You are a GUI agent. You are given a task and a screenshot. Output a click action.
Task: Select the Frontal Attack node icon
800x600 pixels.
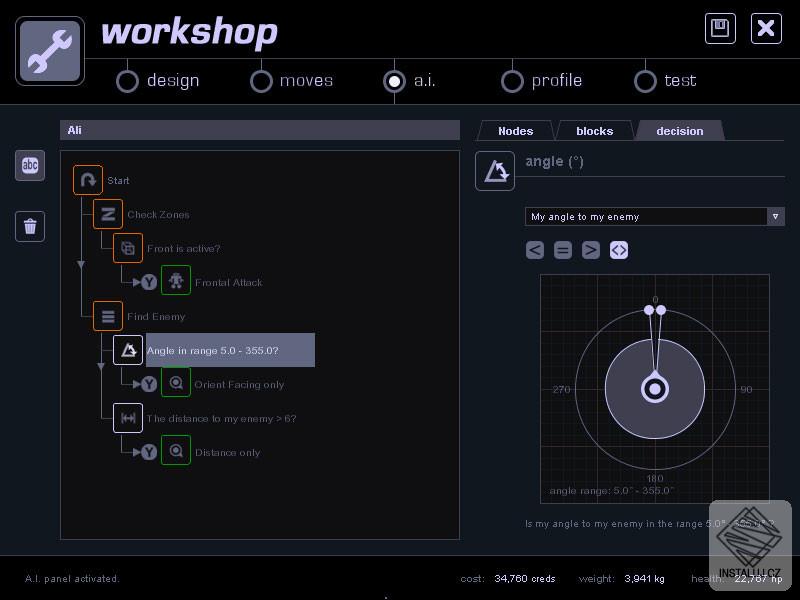point(176,280)
